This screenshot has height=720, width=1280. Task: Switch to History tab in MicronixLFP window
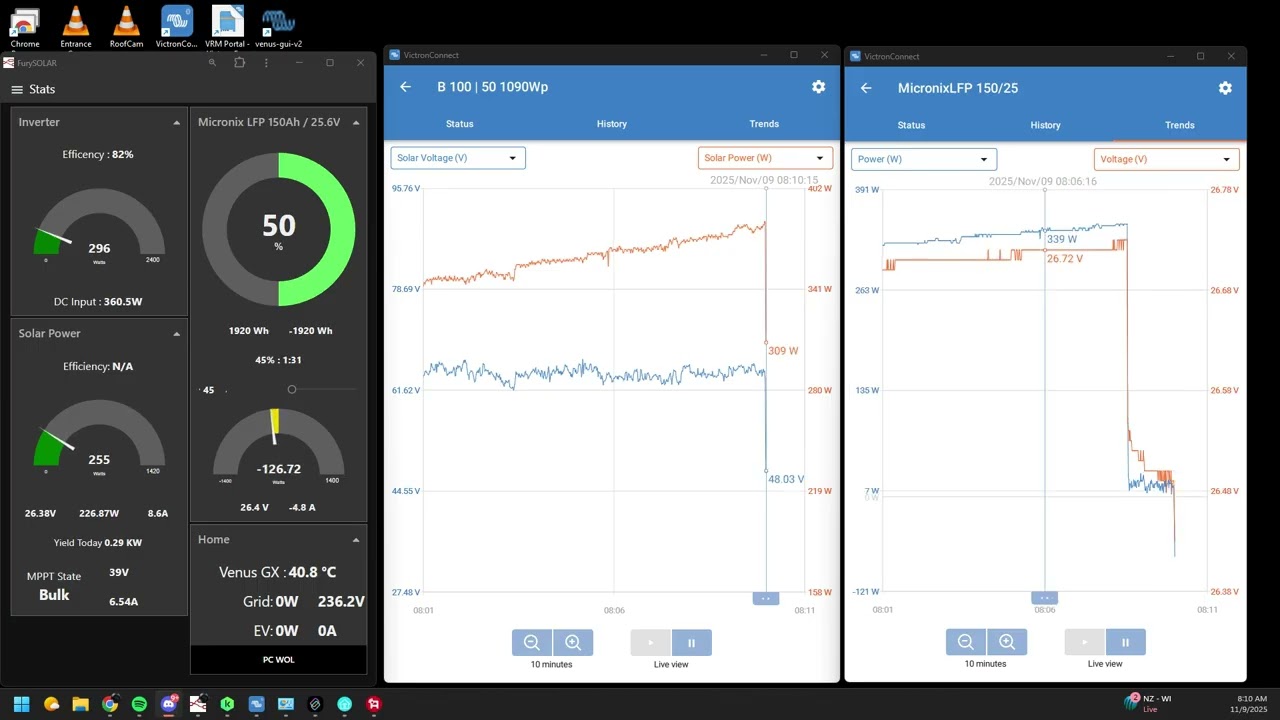pyautogui.click(x=1045, y=125)
